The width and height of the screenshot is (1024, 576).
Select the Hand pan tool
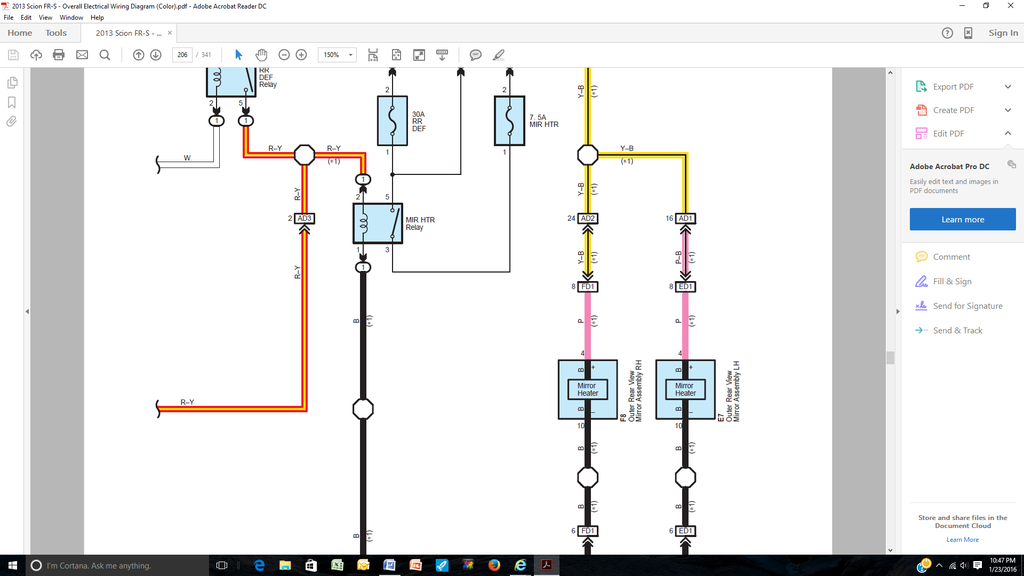click(x=261, y=54)
